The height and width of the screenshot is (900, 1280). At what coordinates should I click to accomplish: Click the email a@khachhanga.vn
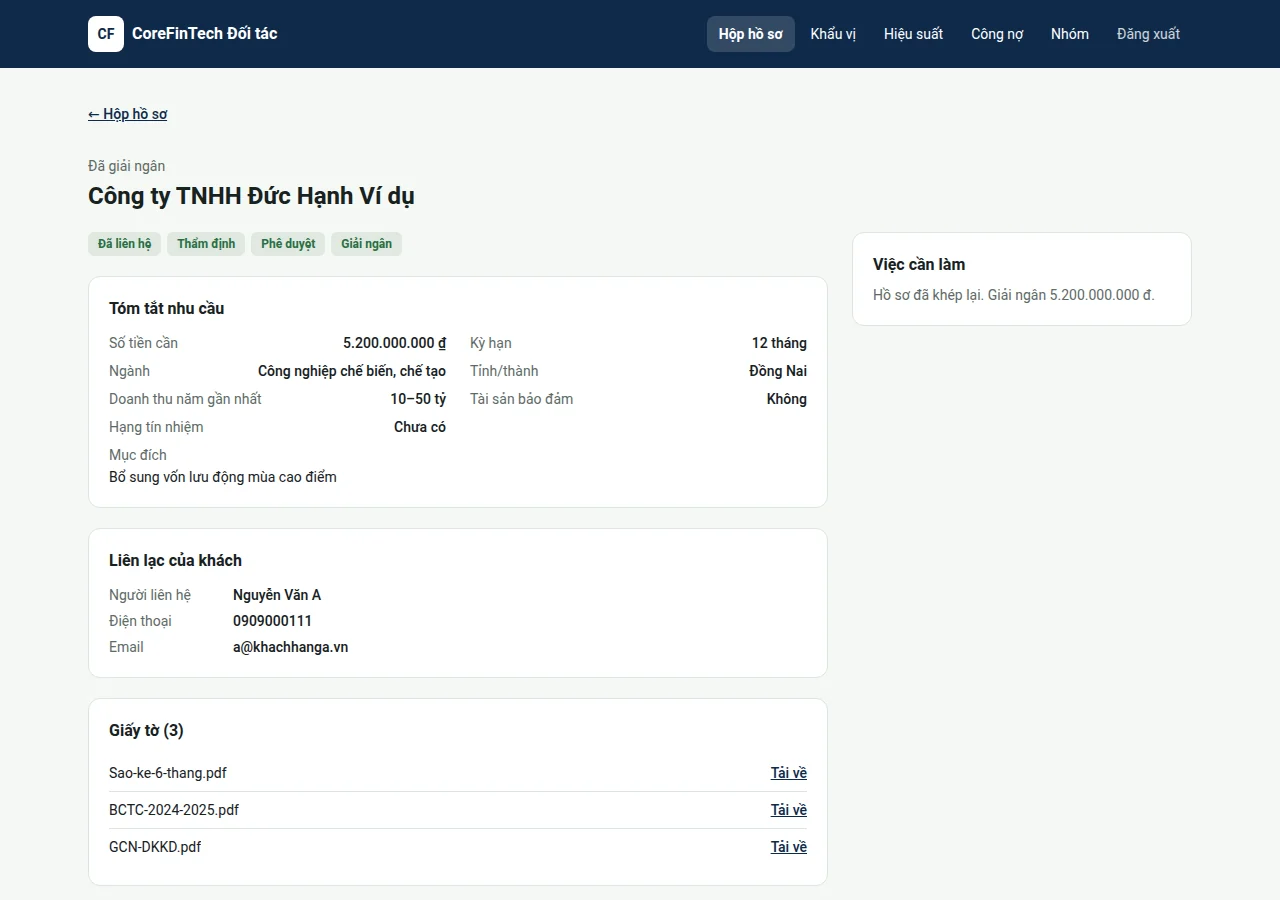290,647
